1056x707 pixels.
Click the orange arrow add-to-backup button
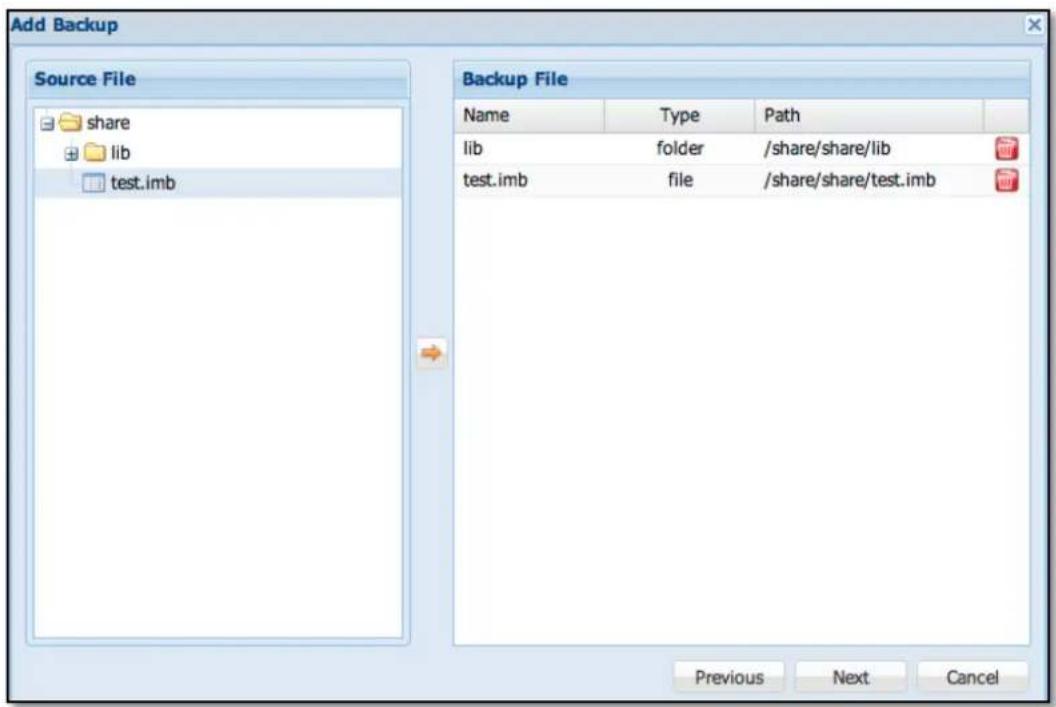(x=431, y=353)
